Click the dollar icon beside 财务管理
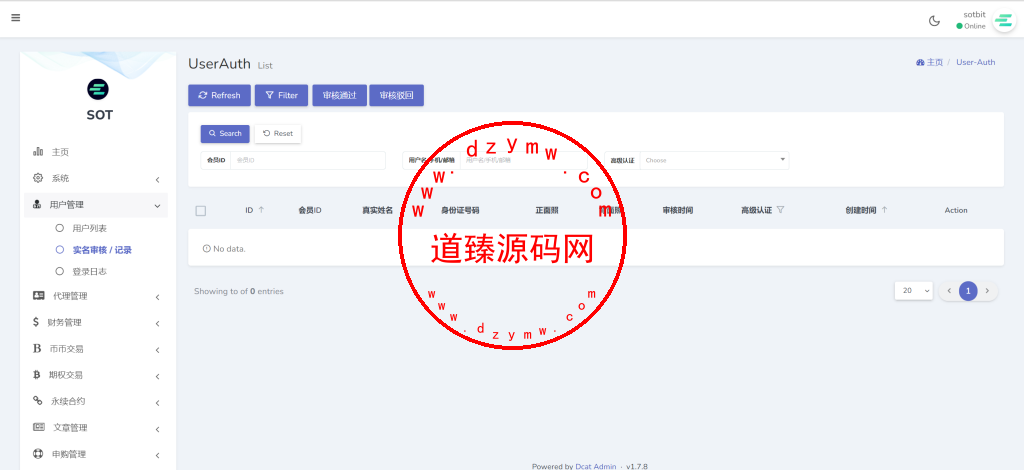1024x470 pixels. point(36,322)
